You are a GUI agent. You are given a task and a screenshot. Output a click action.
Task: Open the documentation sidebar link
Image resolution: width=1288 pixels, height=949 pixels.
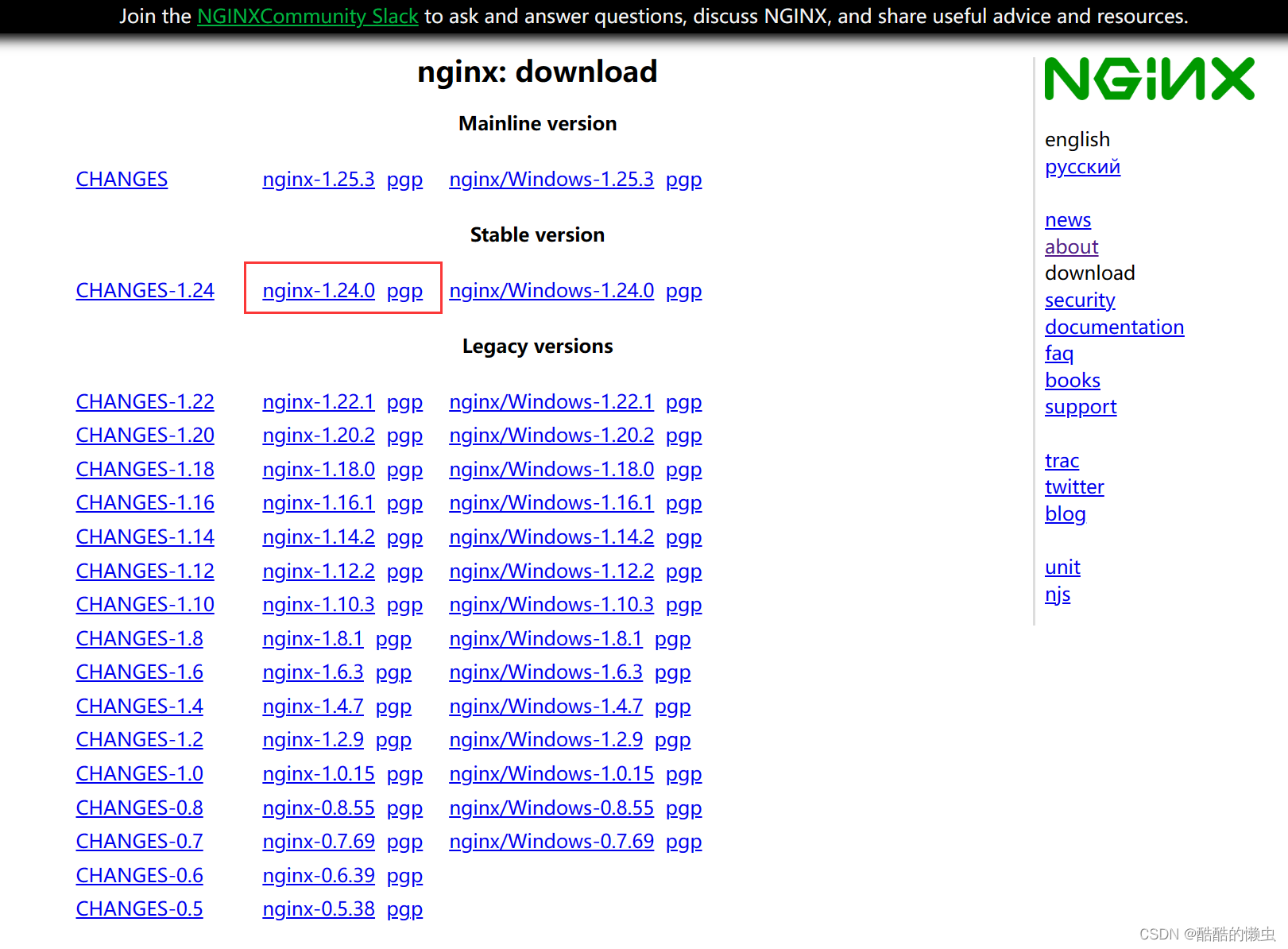[1114, 327]
